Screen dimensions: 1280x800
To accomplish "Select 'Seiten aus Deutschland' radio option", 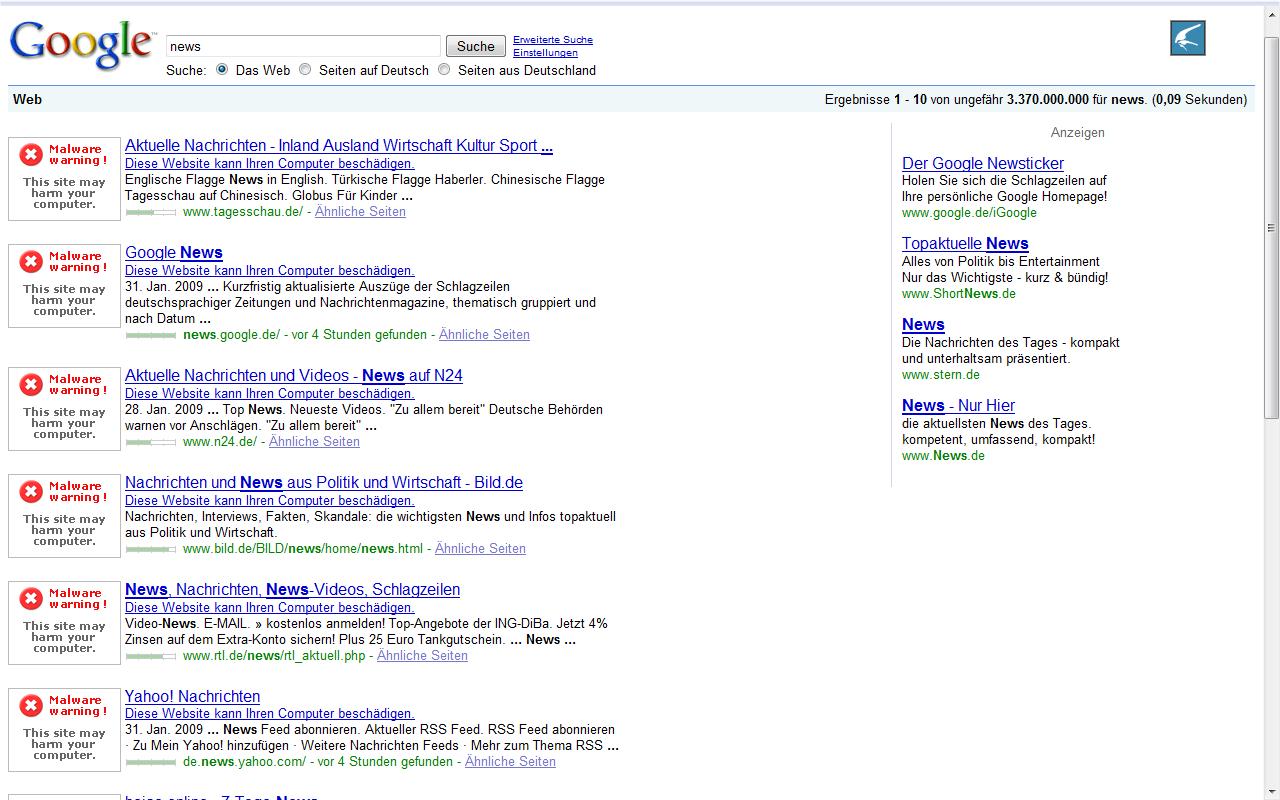I will 444,70.
